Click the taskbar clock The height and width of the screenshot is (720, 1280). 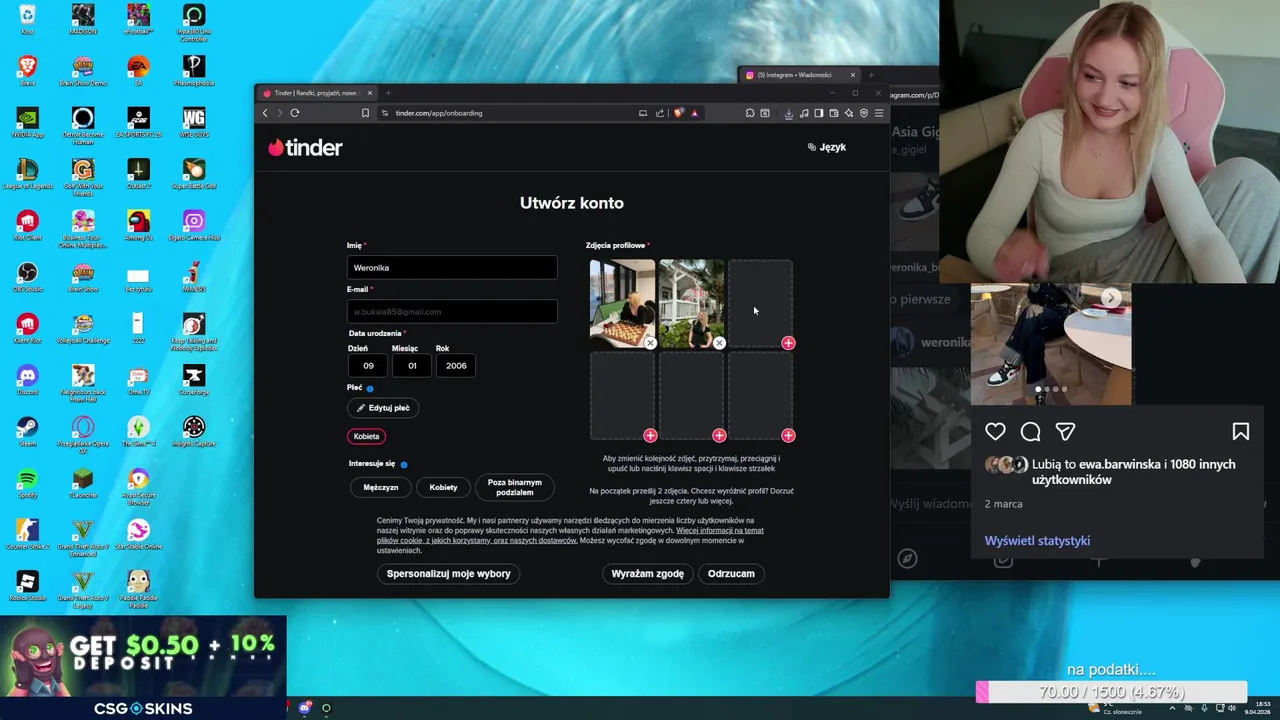point(1259,708)
